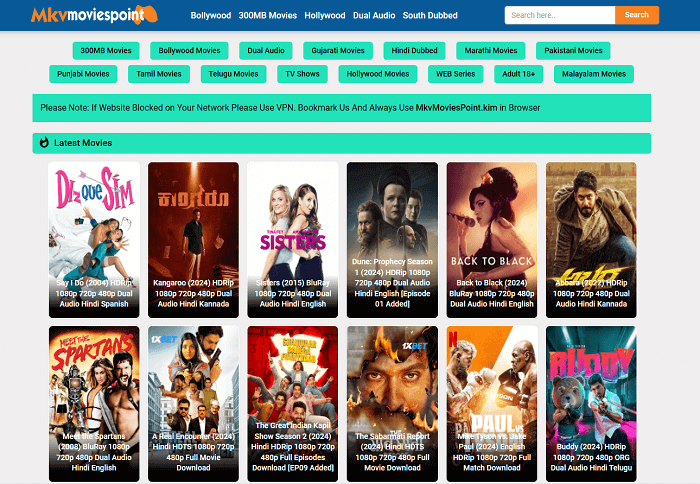Focus the Search here input field
Viewport: 700px width, 484px height.
[x=560, y=15]
